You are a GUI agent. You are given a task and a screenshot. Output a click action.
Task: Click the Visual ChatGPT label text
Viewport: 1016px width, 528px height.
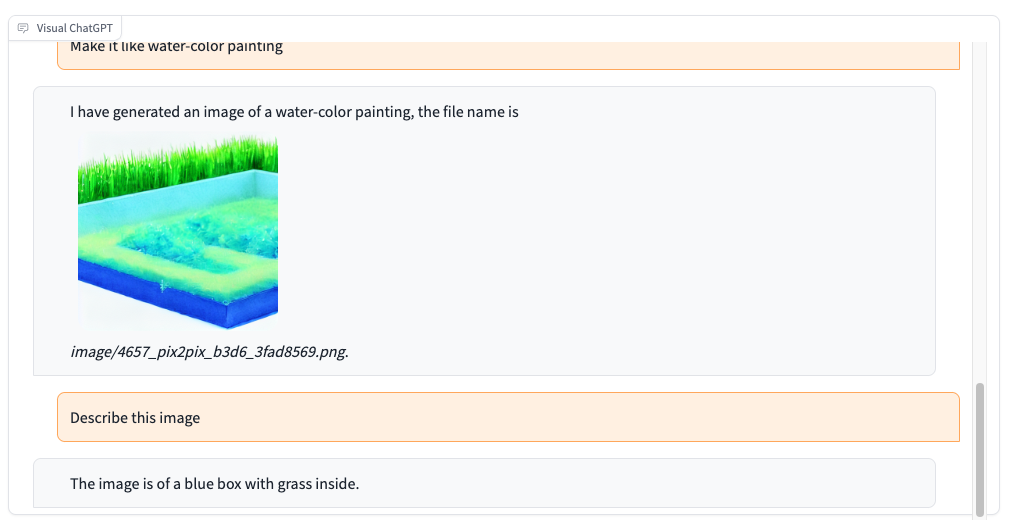click(x=74, y=28)
